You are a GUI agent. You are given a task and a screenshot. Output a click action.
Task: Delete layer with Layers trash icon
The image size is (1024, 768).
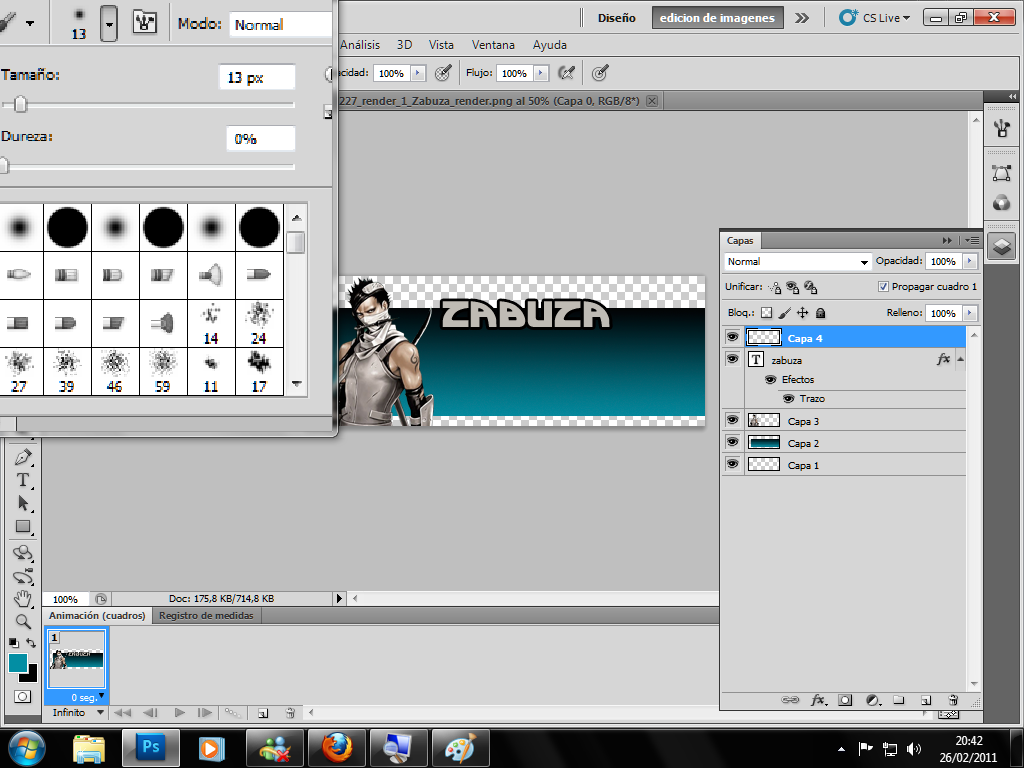953,699
